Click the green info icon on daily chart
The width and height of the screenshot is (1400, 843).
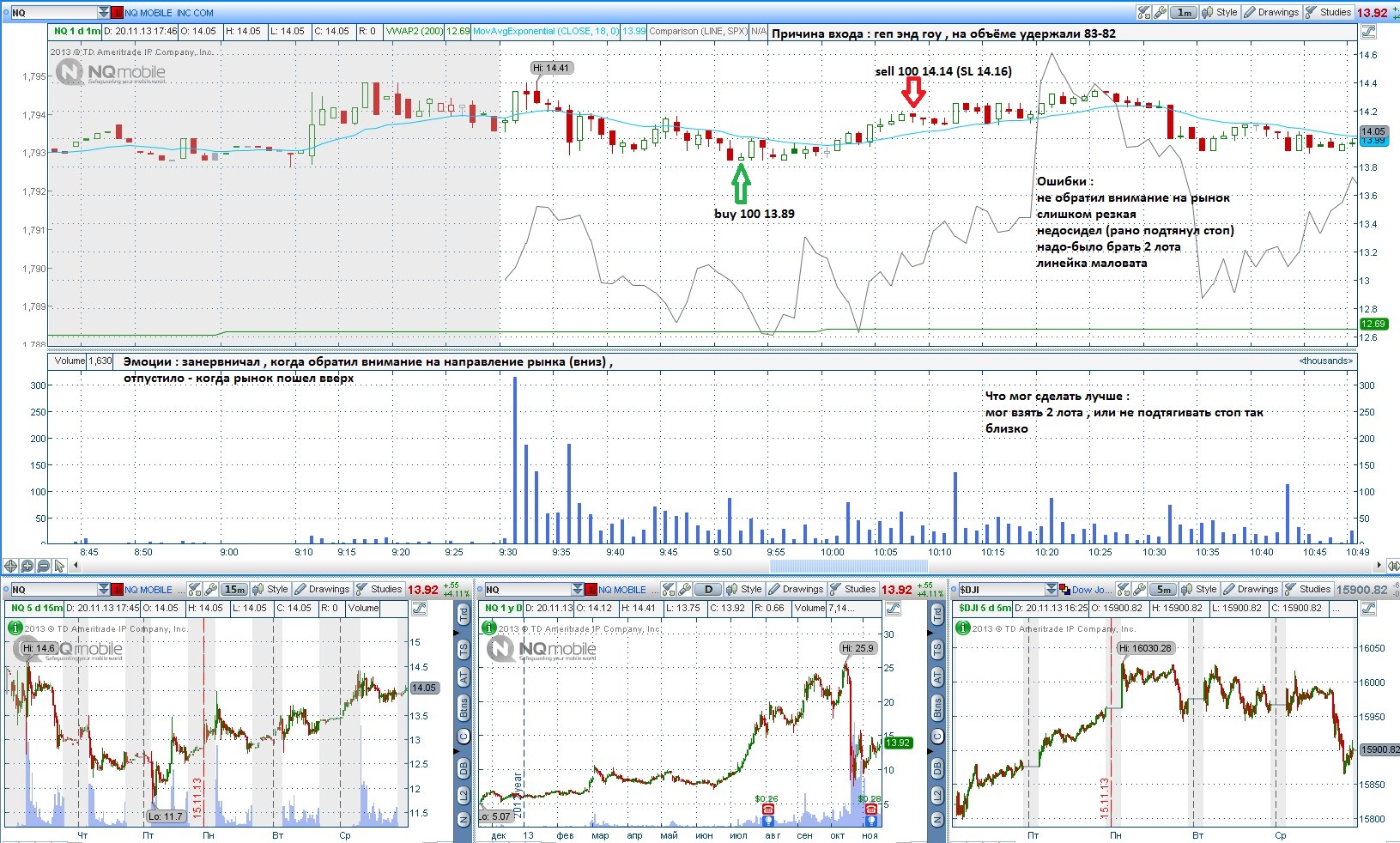[x=489, y=628]
